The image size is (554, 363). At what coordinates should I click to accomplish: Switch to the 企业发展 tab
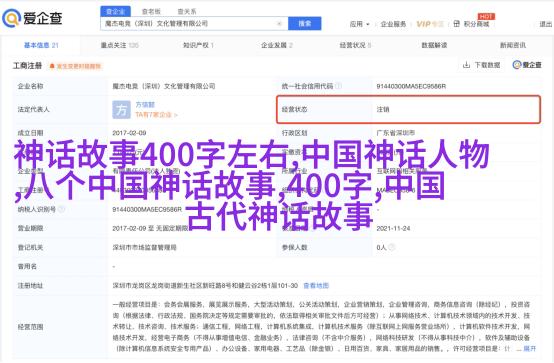277,45
